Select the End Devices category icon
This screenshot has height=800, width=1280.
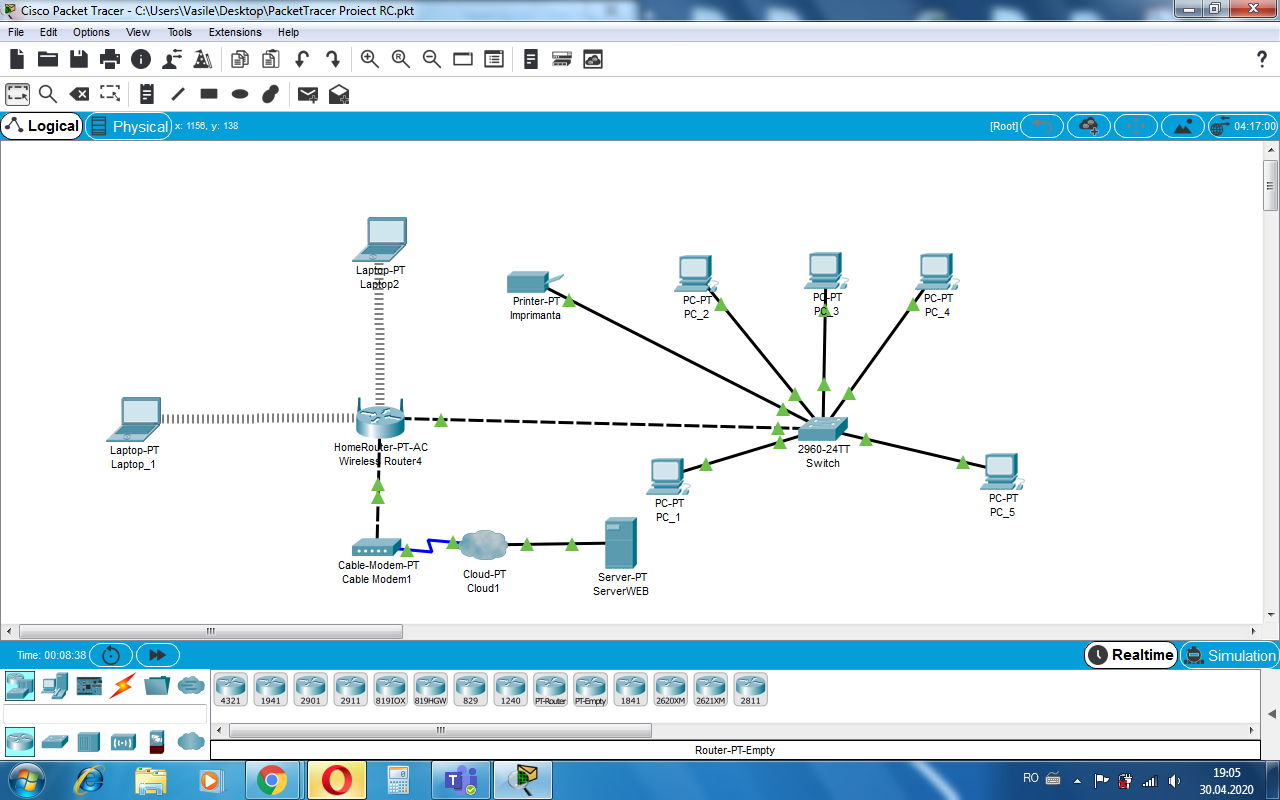point(55,686)
